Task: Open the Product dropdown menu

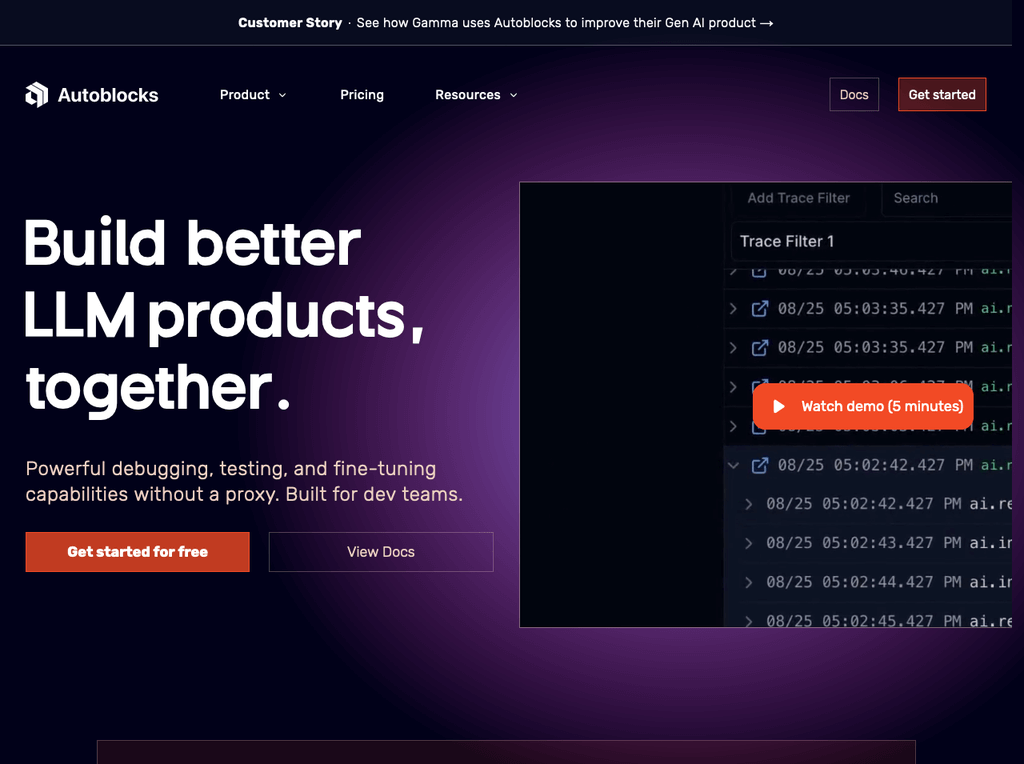Action: [x=253, y=95]
